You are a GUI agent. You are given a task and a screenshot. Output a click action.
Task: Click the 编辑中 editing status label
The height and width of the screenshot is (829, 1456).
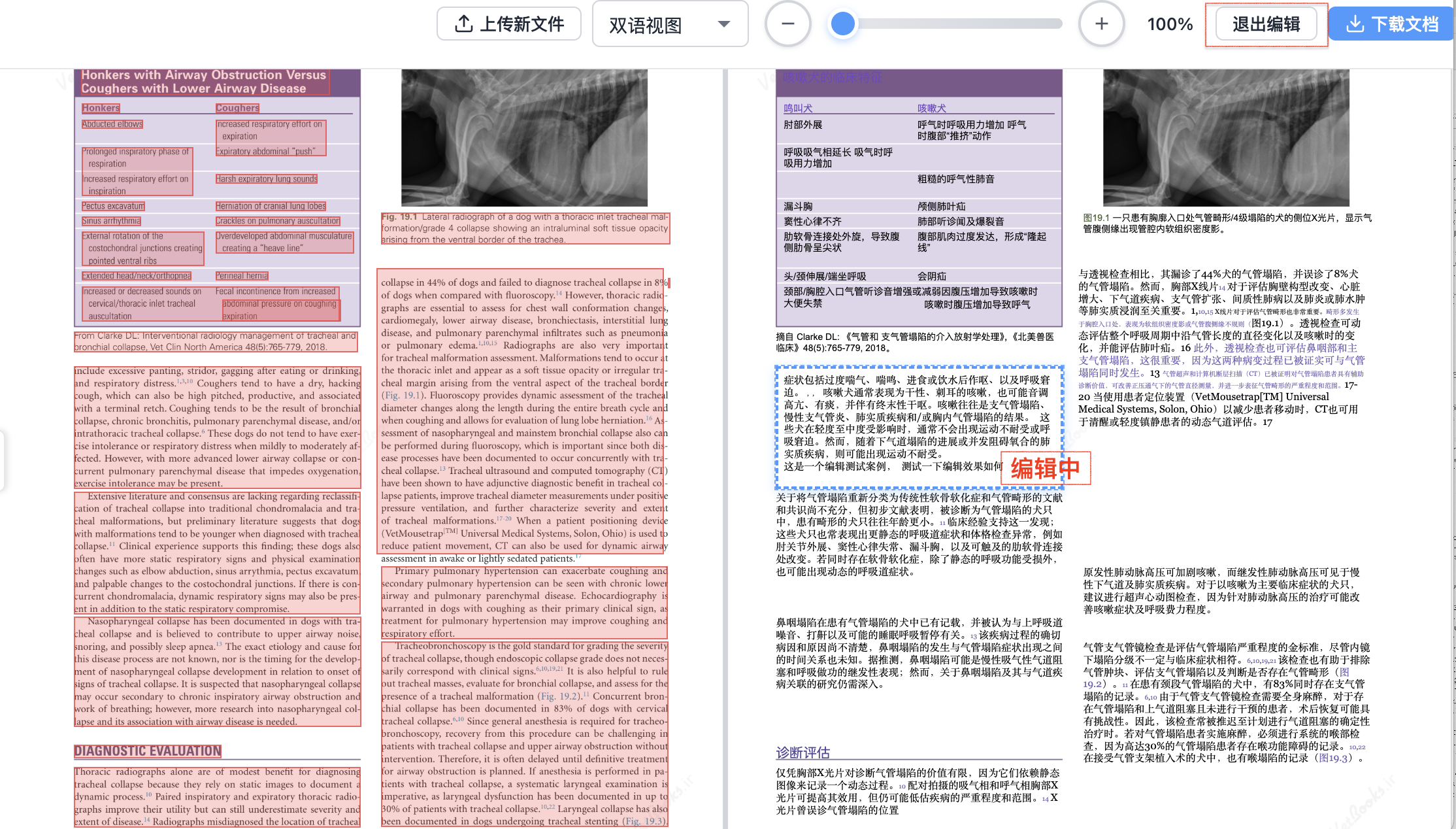tap(1046, 468)
